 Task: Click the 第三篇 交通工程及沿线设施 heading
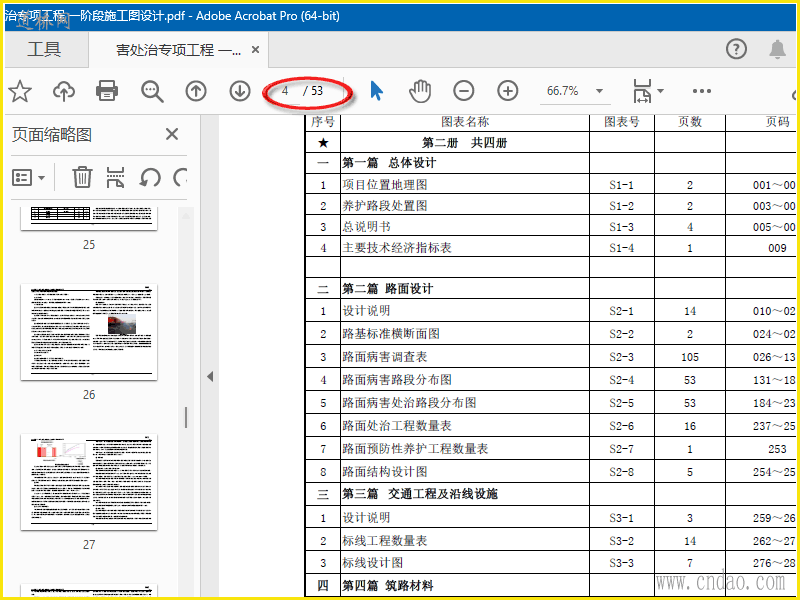[x=420, y=494]
